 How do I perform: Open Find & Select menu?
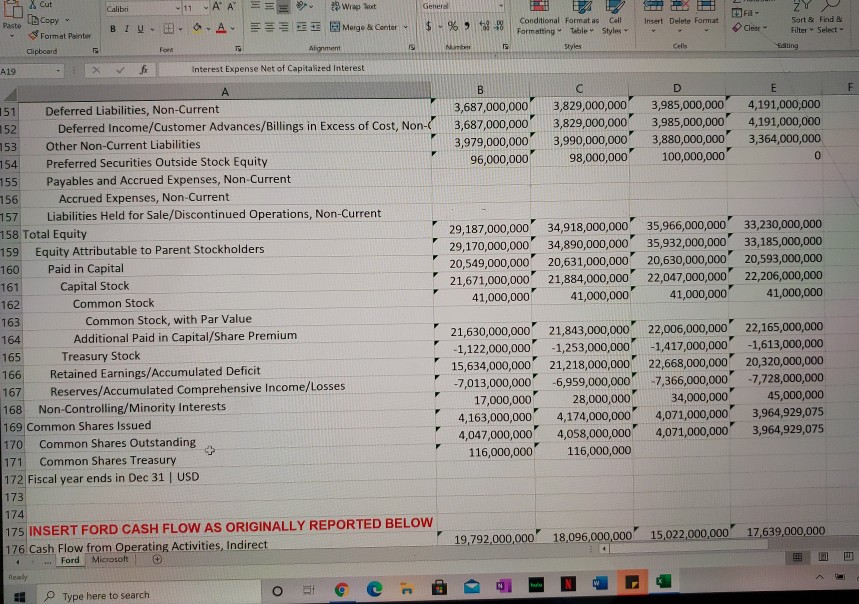click(x=831, y=19)
